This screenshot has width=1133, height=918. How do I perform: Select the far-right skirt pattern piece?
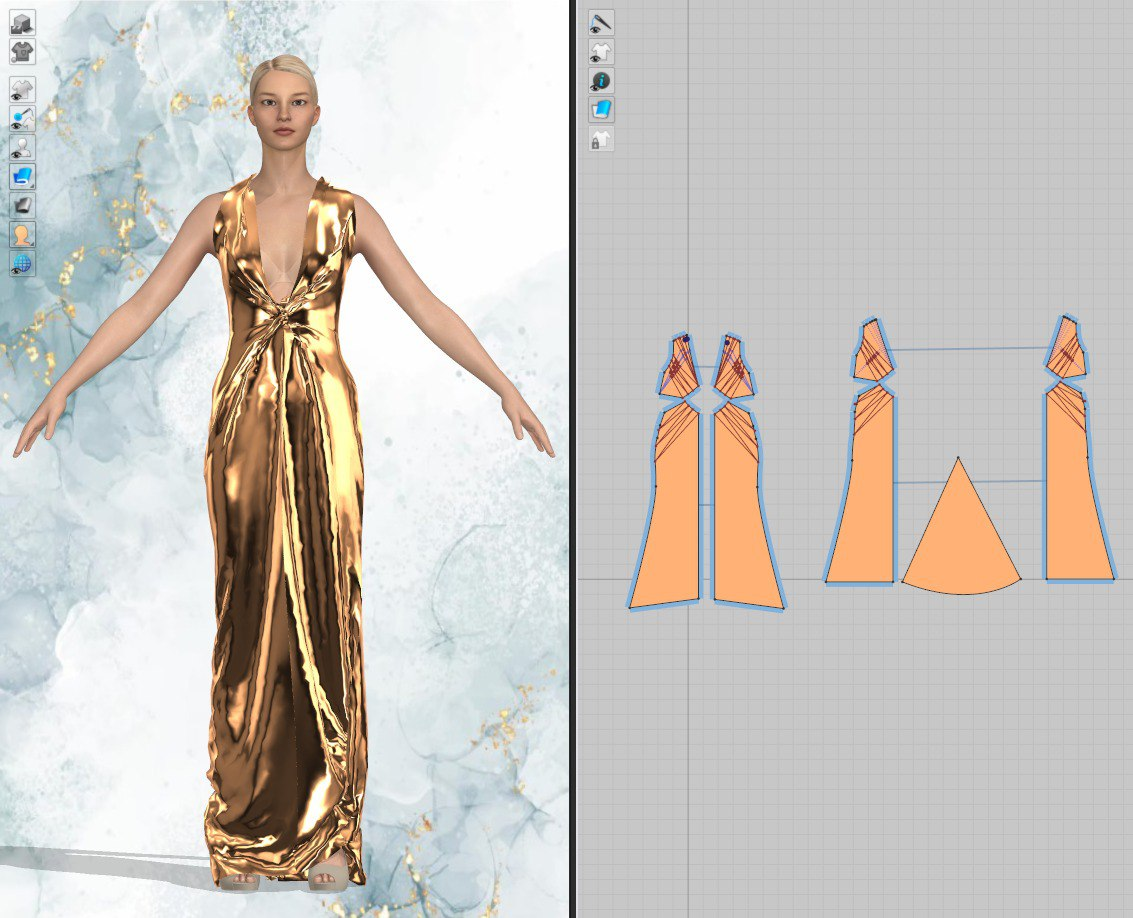1075,500
